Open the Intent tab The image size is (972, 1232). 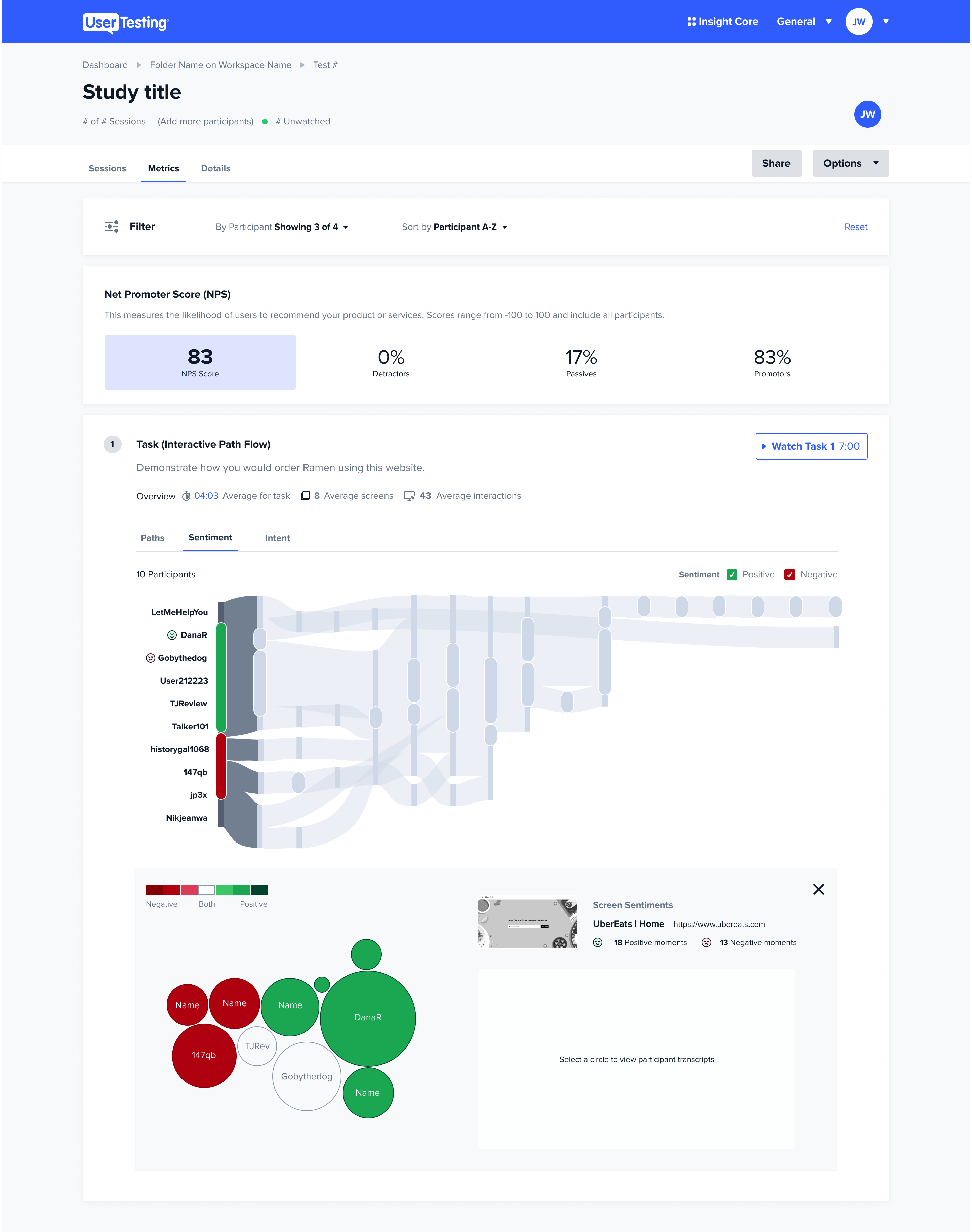[277, 538]
